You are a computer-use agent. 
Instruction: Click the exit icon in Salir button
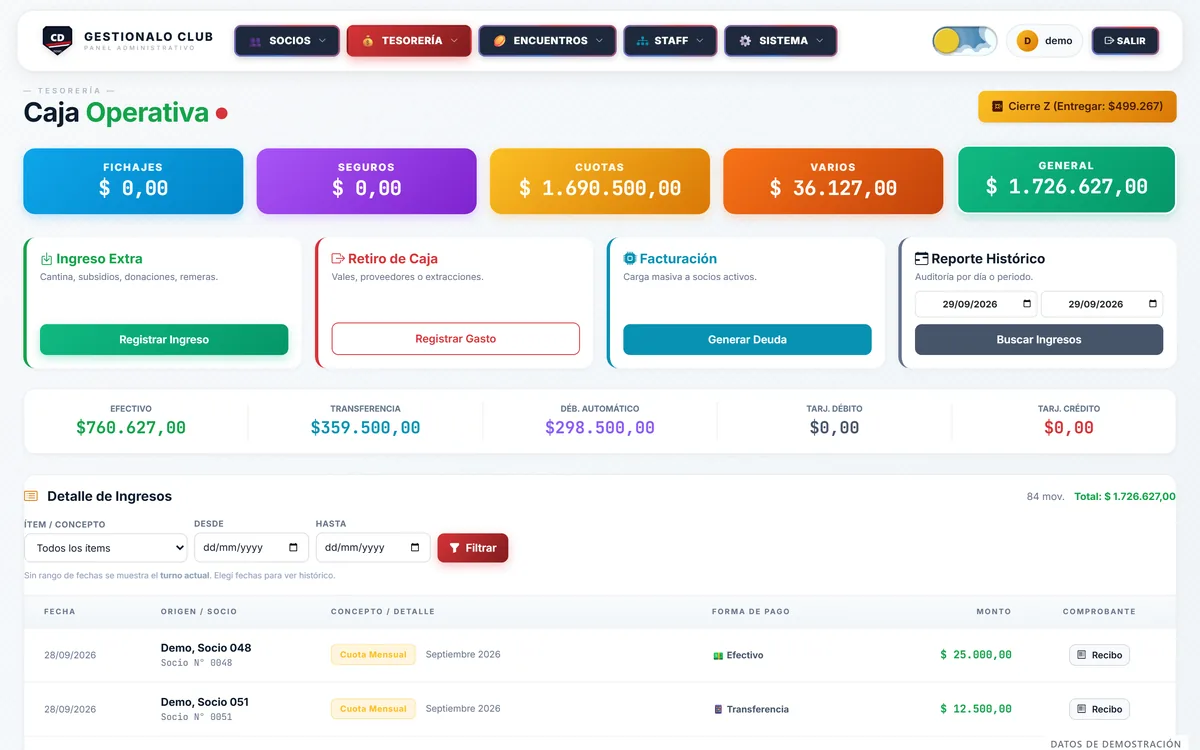(x=1108, y=41)
